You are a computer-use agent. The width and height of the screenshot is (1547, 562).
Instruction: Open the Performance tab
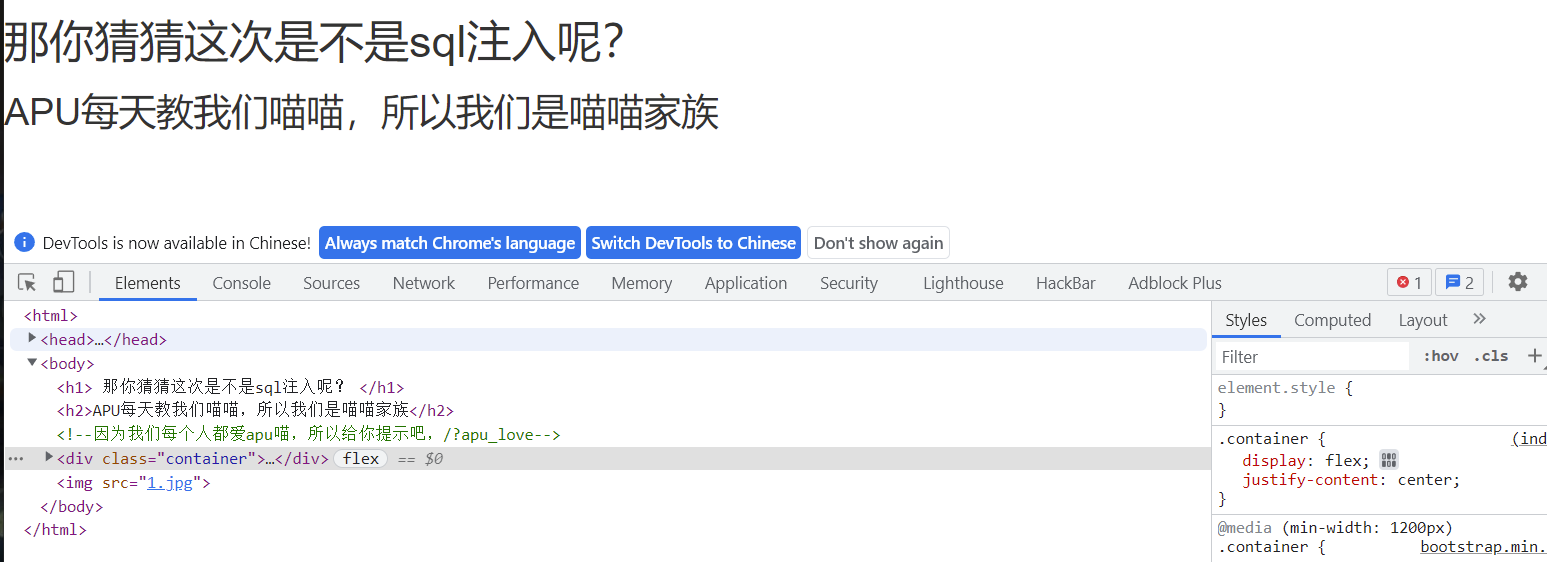[x=534, y=283]
